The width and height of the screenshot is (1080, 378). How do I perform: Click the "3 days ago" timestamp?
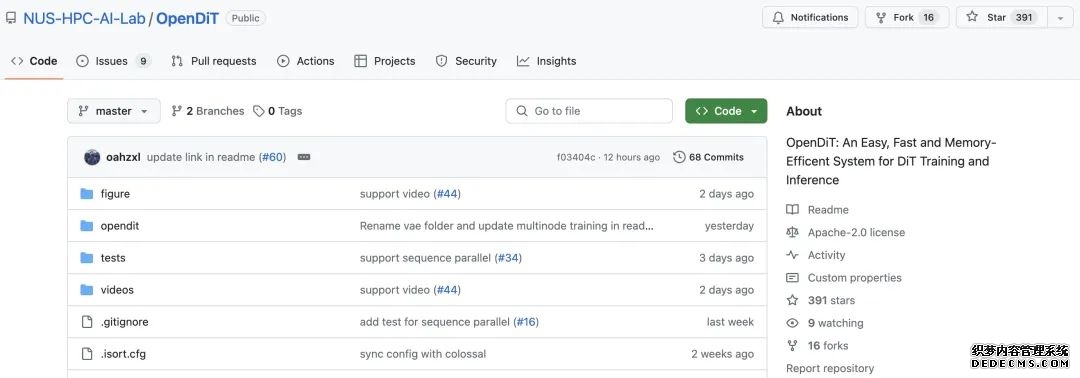click(x=727, y=258)
